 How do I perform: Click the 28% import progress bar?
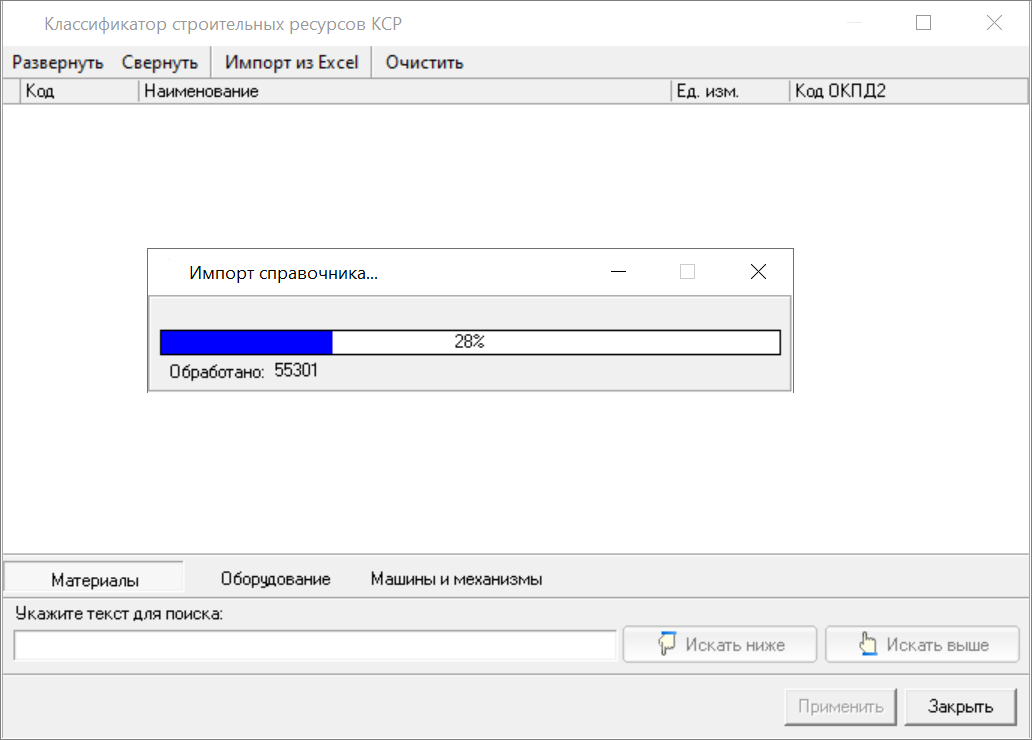coord(470,342)
